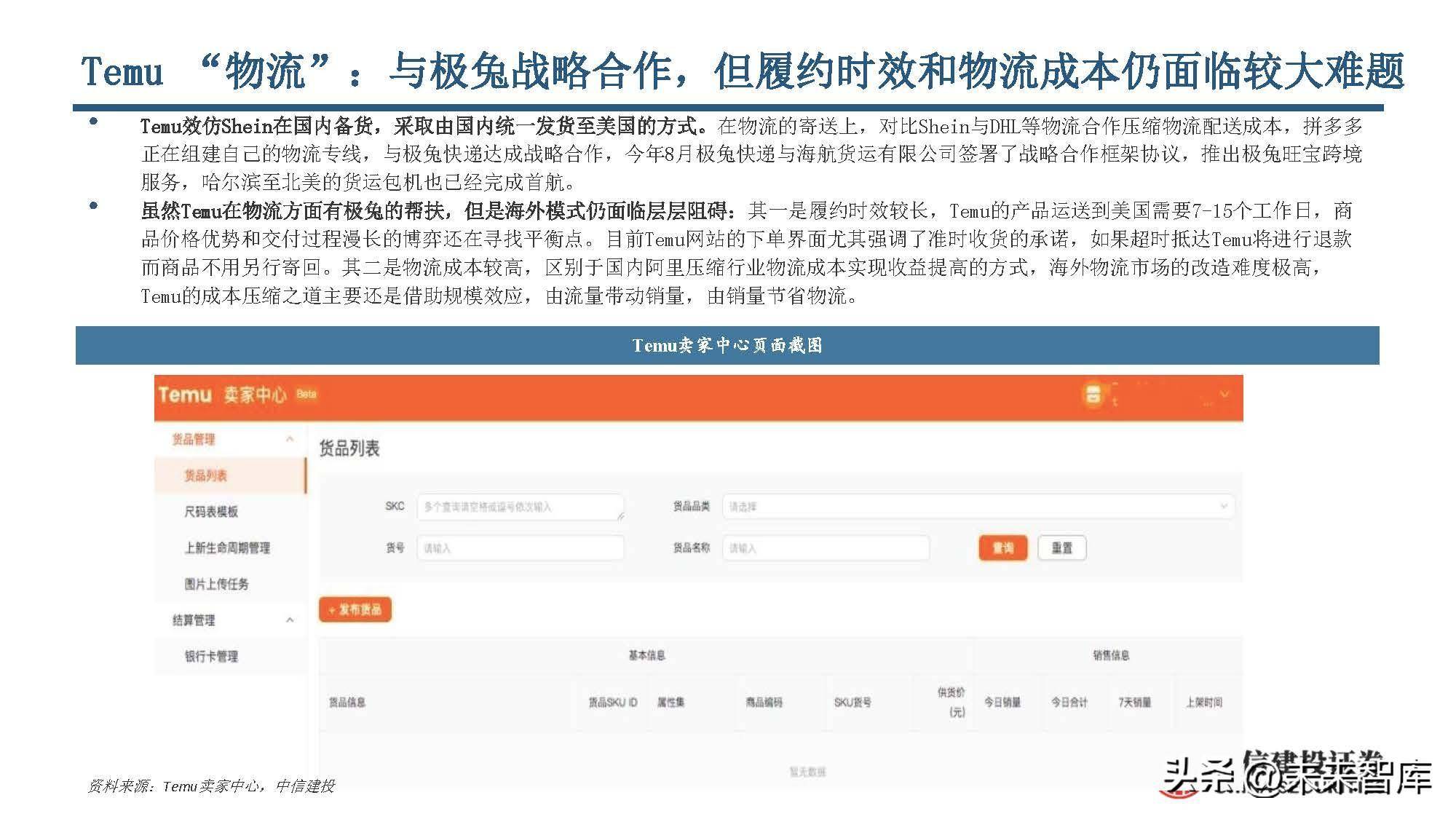Click the store avatar icon in the orange header
1456x819 pixels.
click(1093, 395)
